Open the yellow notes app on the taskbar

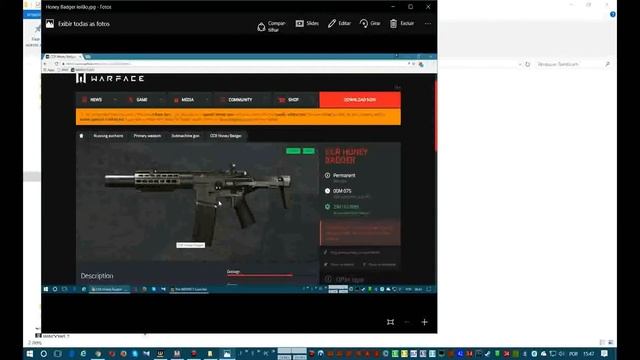point(210,354)
